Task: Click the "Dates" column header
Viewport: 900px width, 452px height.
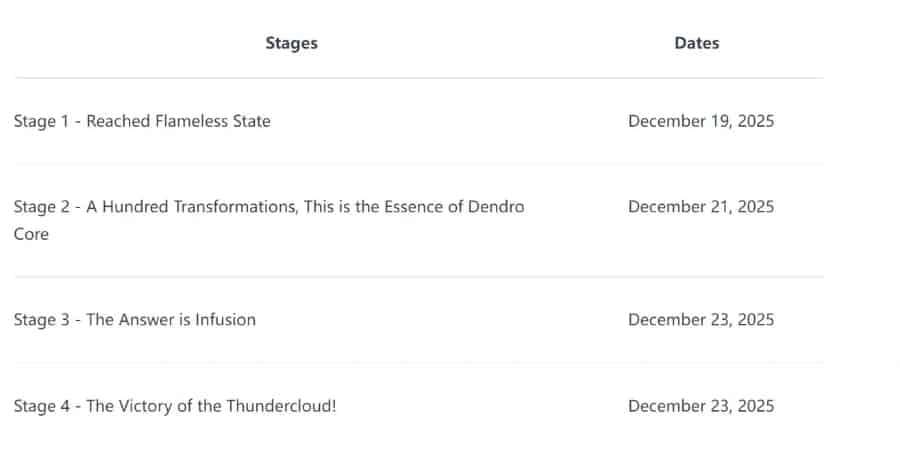Action: click(x=696, y=43)
